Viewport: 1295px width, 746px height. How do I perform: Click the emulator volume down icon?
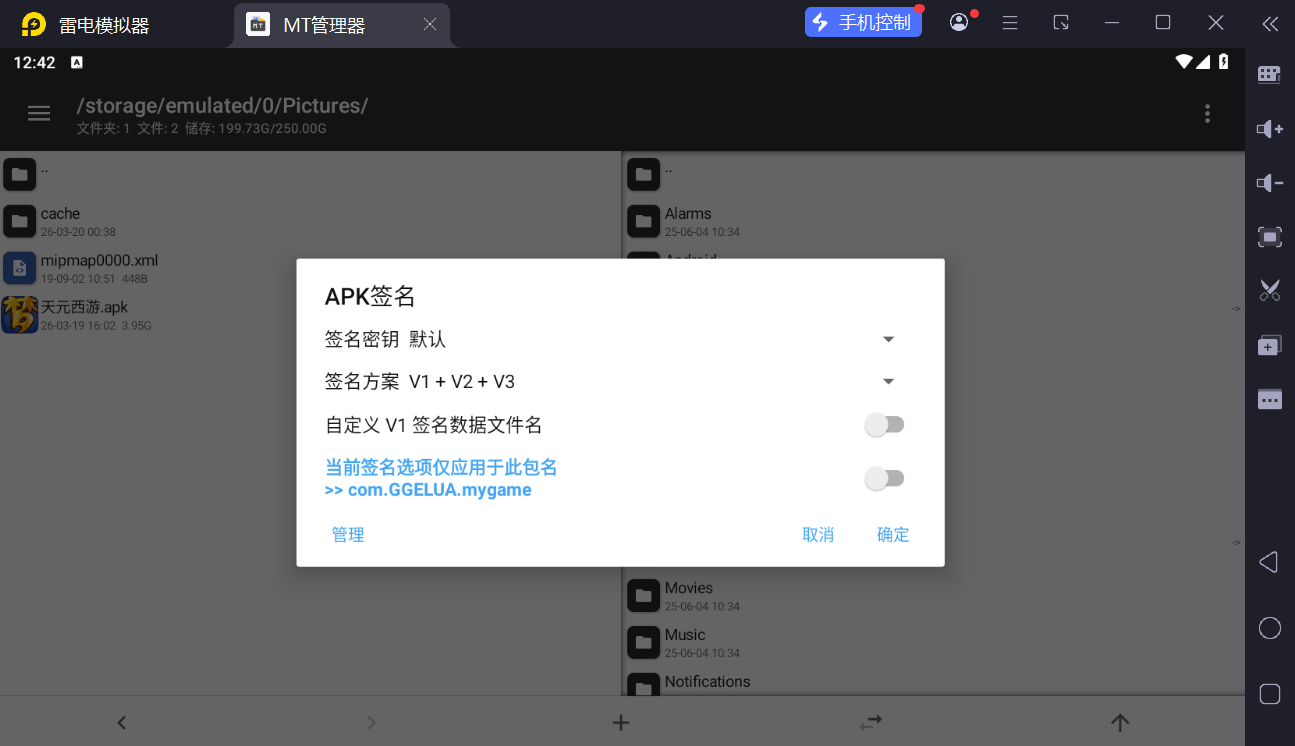1269,183
